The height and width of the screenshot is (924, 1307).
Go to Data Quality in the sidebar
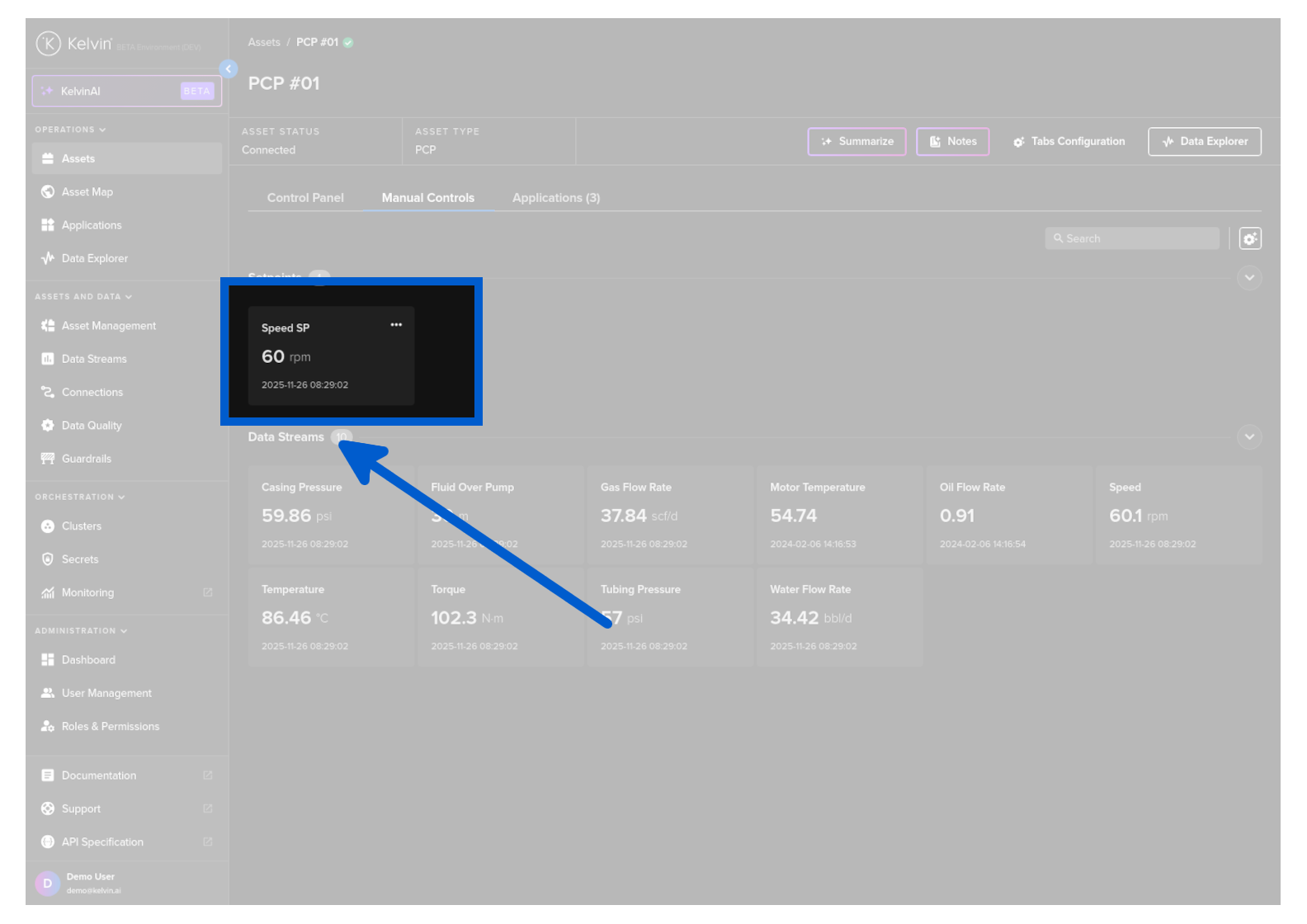(x=91, y=426)
